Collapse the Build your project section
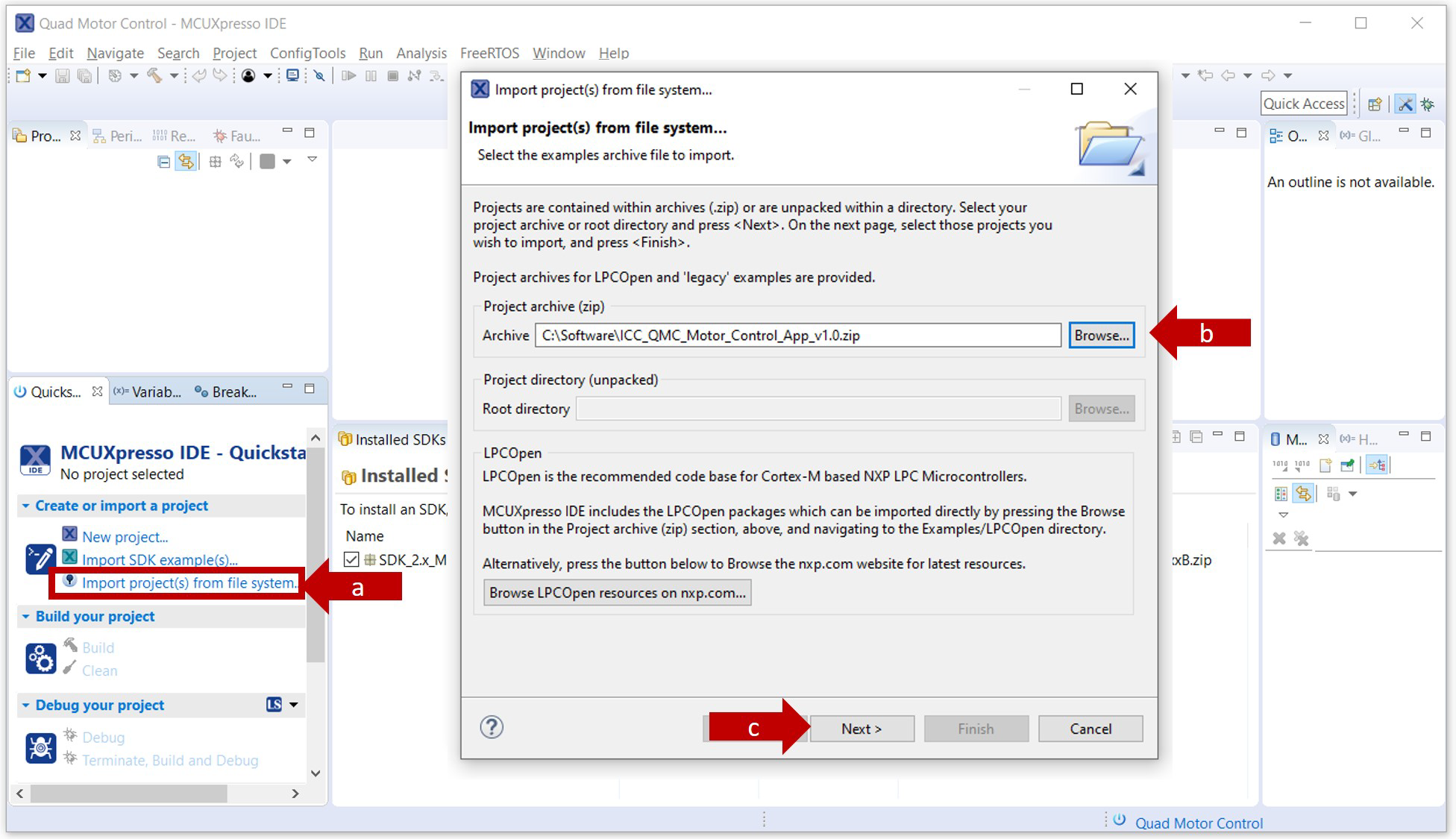Viewport: 1456px width, 839px height. coord(25,616)
